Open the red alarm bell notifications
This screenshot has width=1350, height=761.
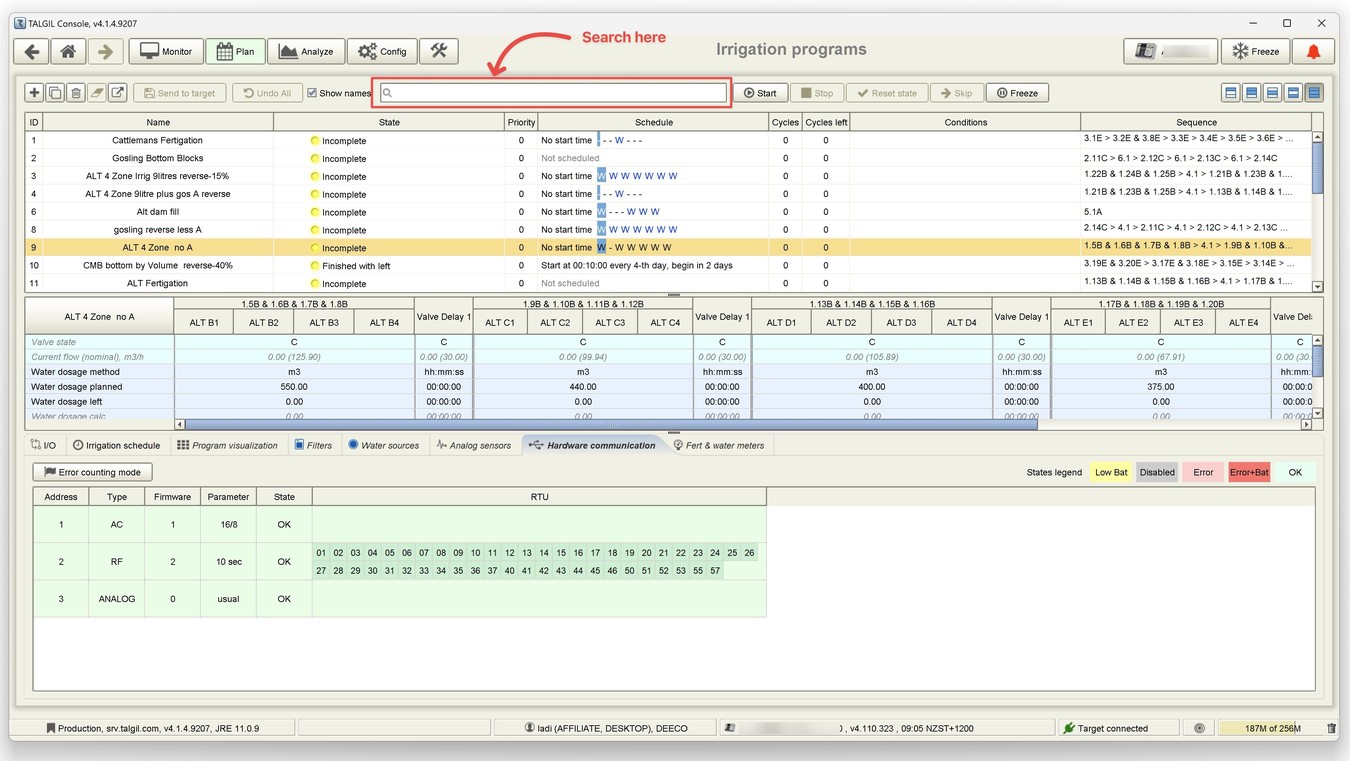1314,51
